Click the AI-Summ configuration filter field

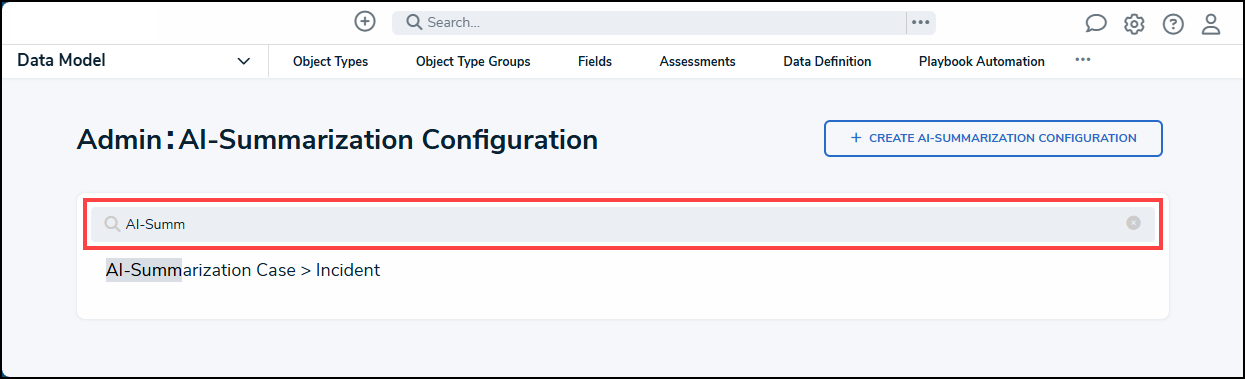(622, 223)
